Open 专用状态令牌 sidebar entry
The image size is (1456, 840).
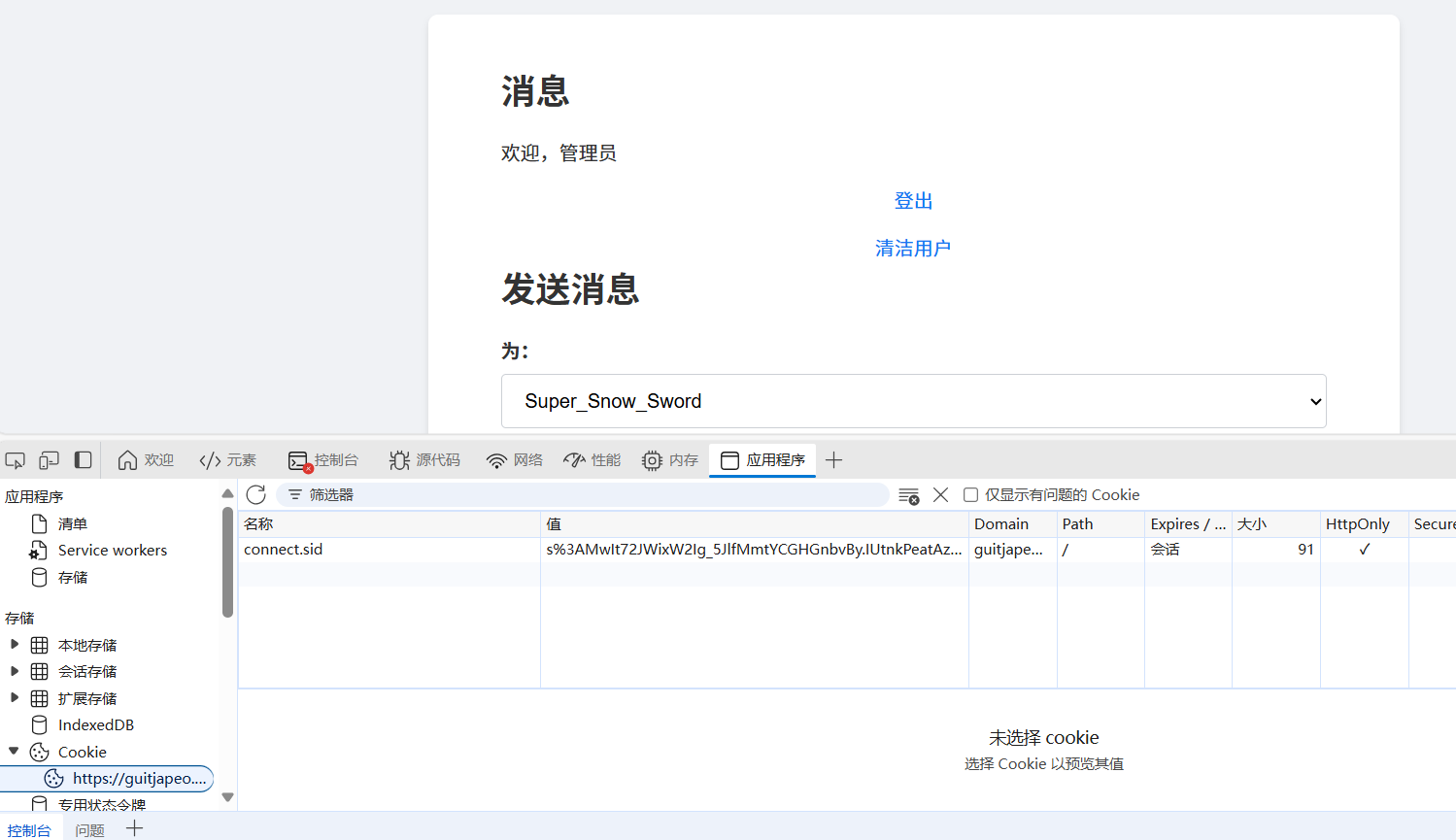pyautogui.click(x=101, y=804)
